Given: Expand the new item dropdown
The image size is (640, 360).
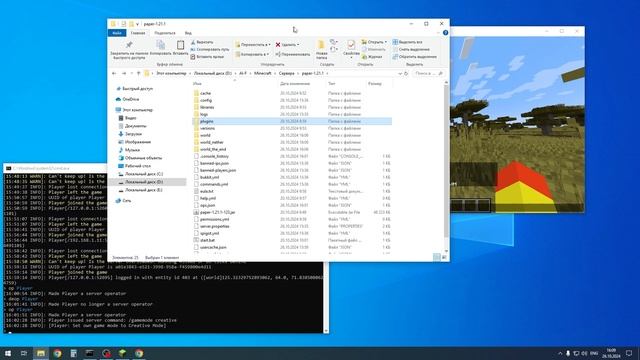Looking at the screenshot, I should pos(333,42).
